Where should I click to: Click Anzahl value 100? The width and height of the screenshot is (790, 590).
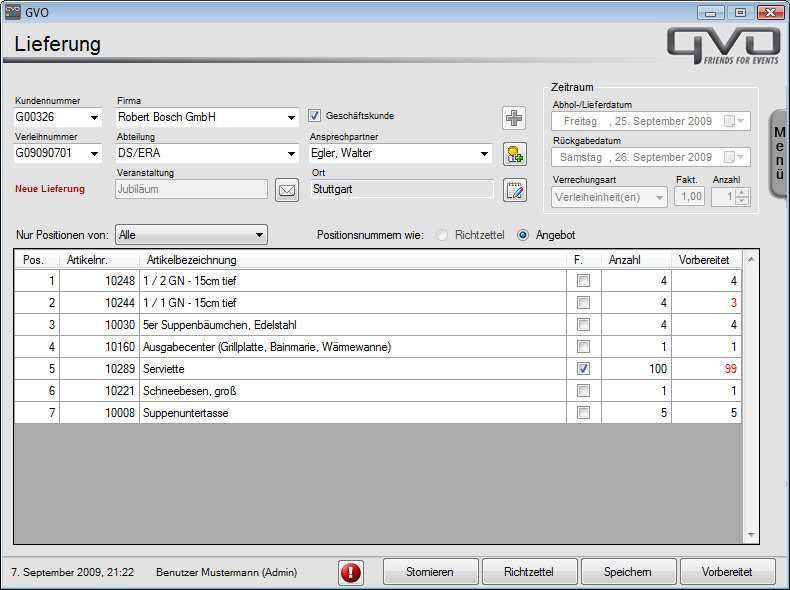coord(658,369)
